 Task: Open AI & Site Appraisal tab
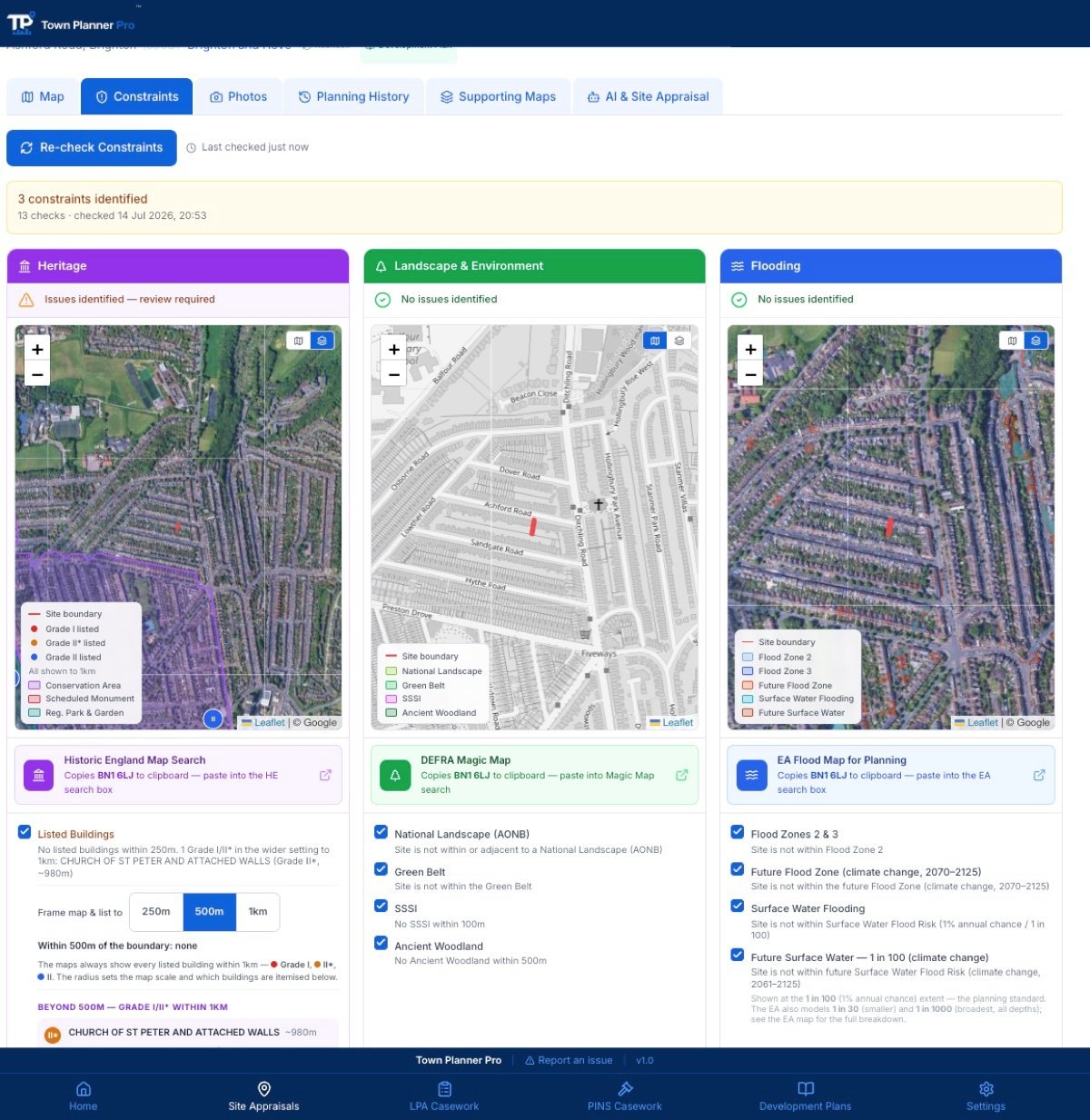pos(648,96)
